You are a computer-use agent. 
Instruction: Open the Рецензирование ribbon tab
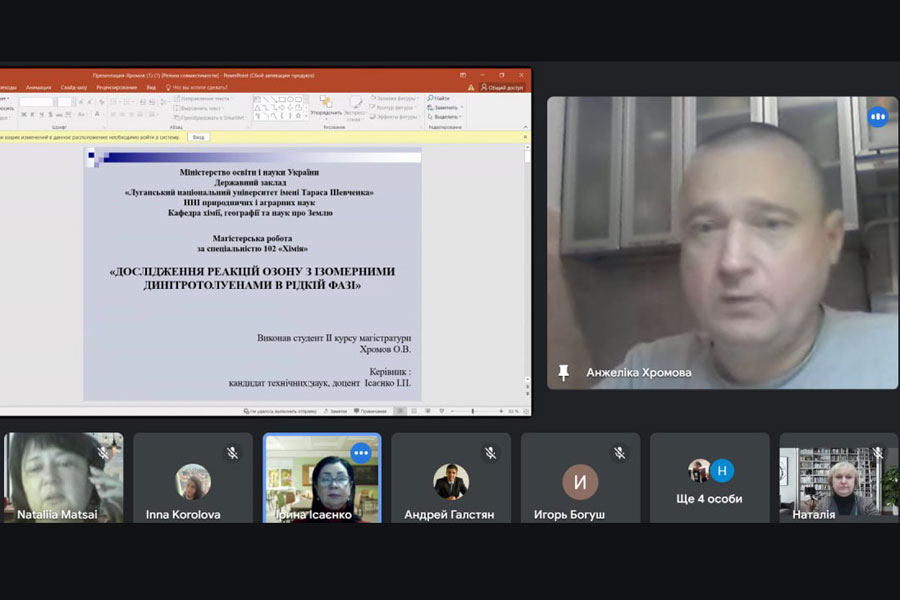(117, 87)
